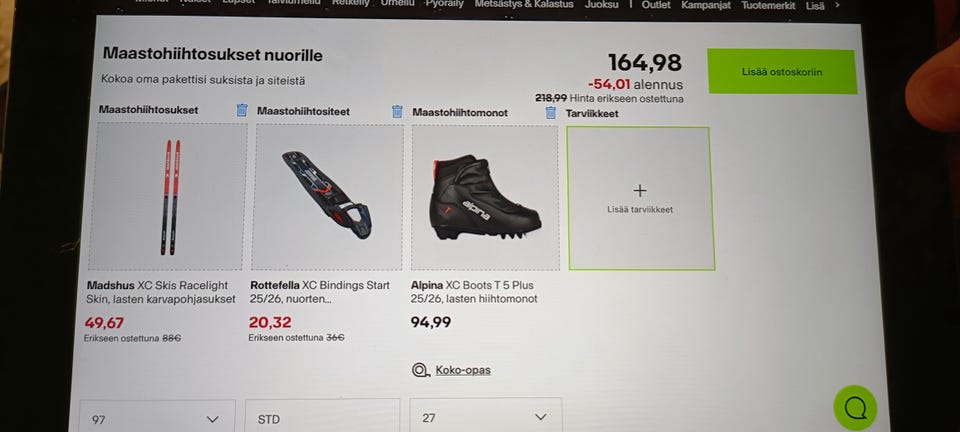Screen dimensions: 960x432
Task: View the Alpina XC Boots T 5 Plus product
Action: pos(474,292)
